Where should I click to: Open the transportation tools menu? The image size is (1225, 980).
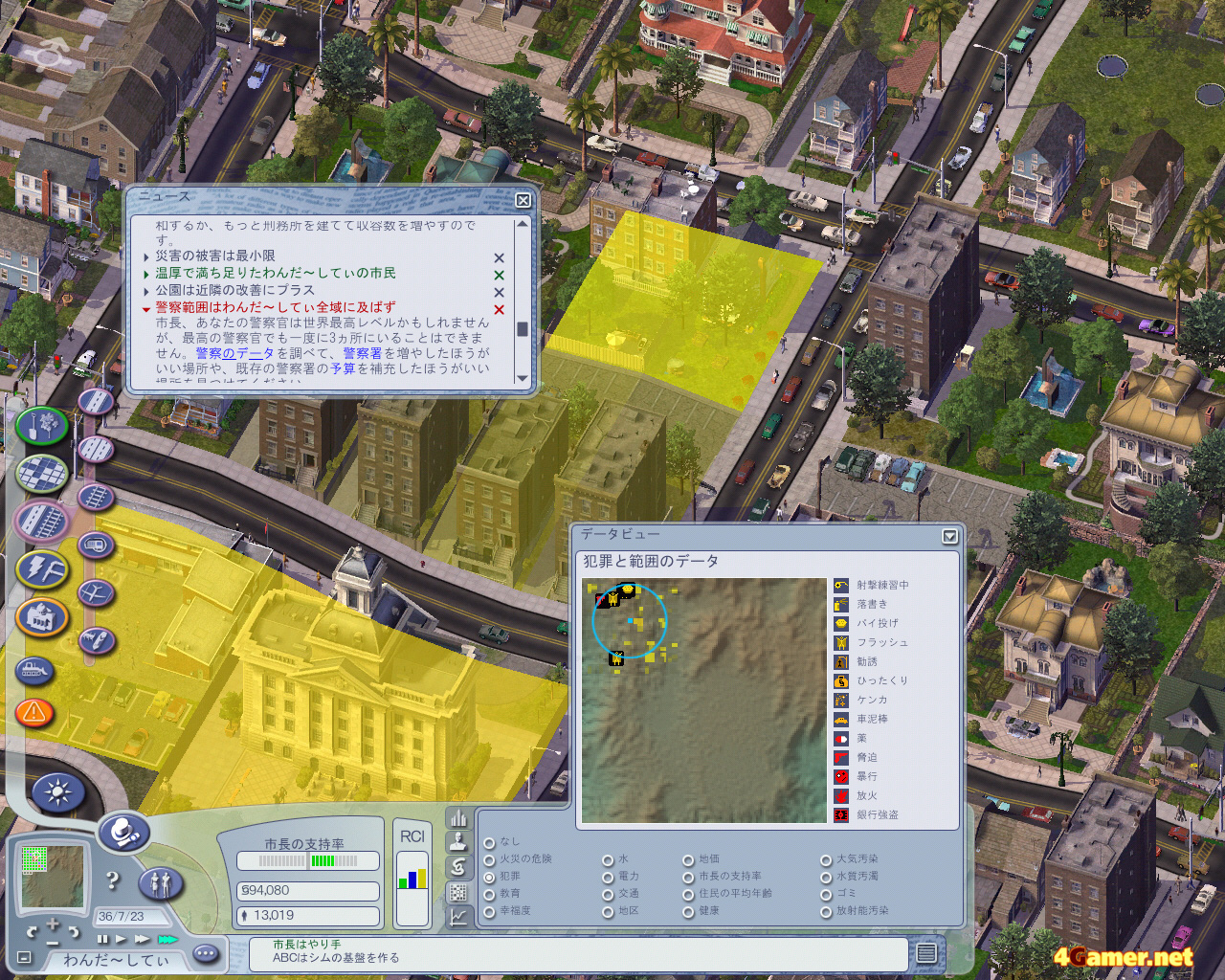point(42,522)
